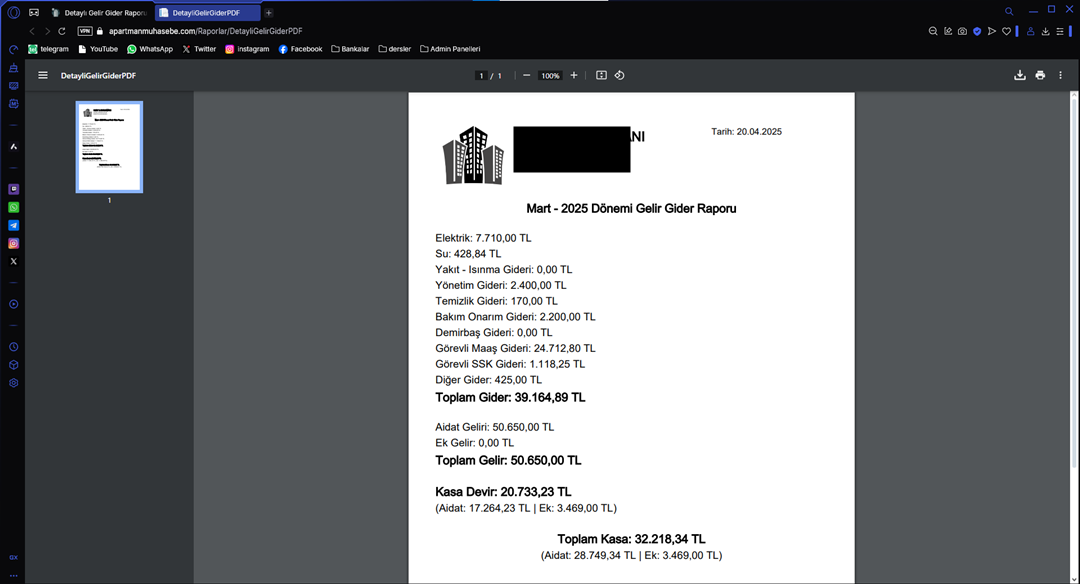Zoom in with the plus icon
The width and height of the screenshot is (1080, 584).
[x=573, y=75]
